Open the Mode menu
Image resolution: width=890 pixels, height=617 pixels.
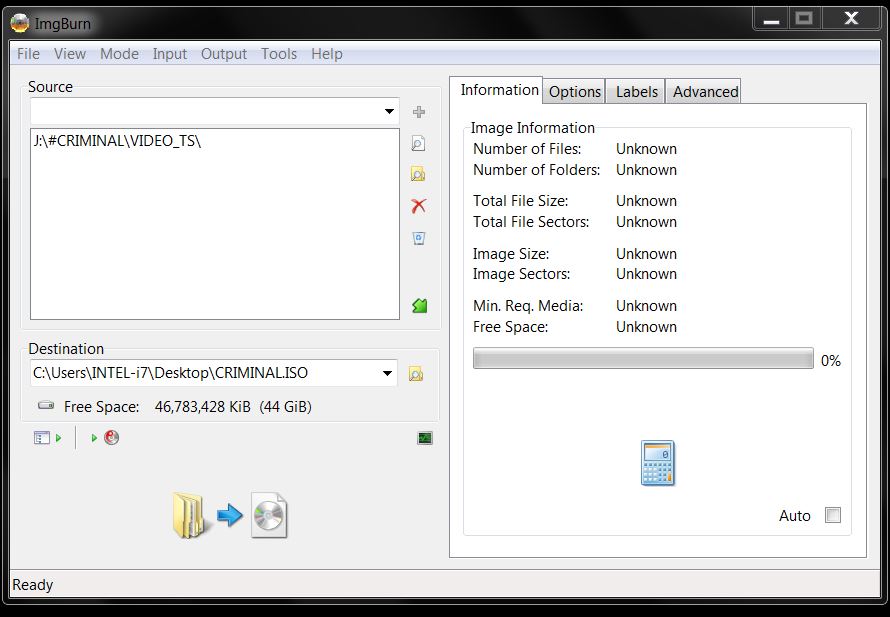tap(119, 54)
